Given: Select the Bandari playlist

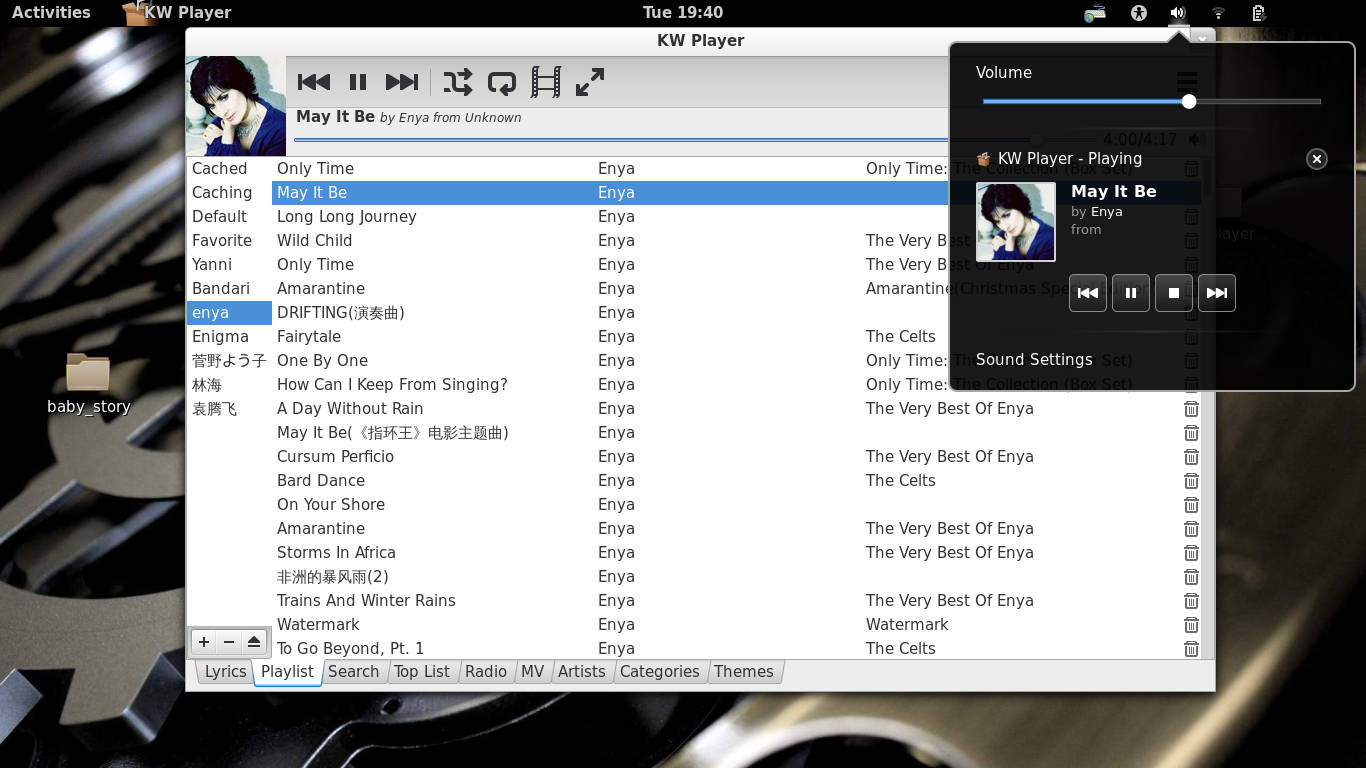Looking at the screenshot, I should [x=229, y=289].
